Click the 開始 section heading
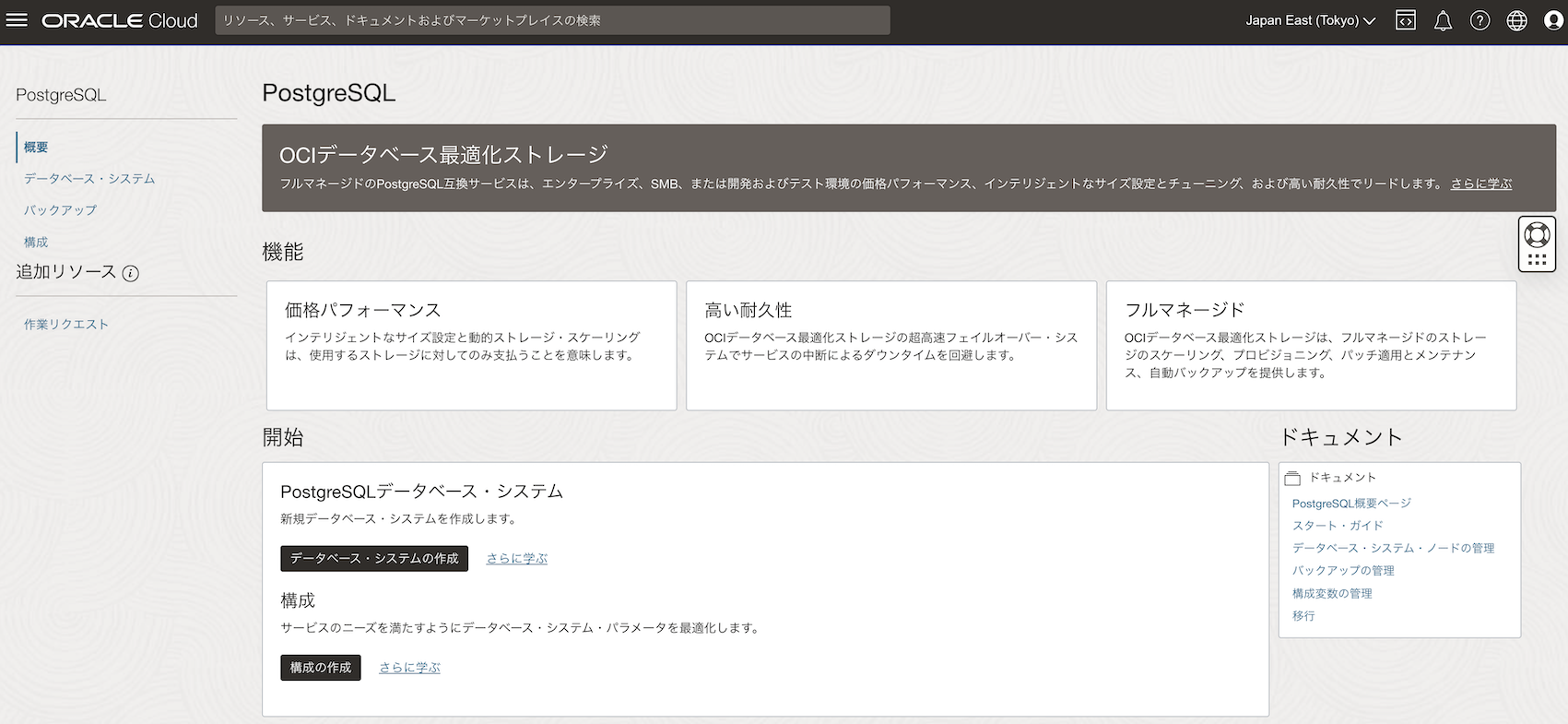1568x724 pixels. coord(283,437)
